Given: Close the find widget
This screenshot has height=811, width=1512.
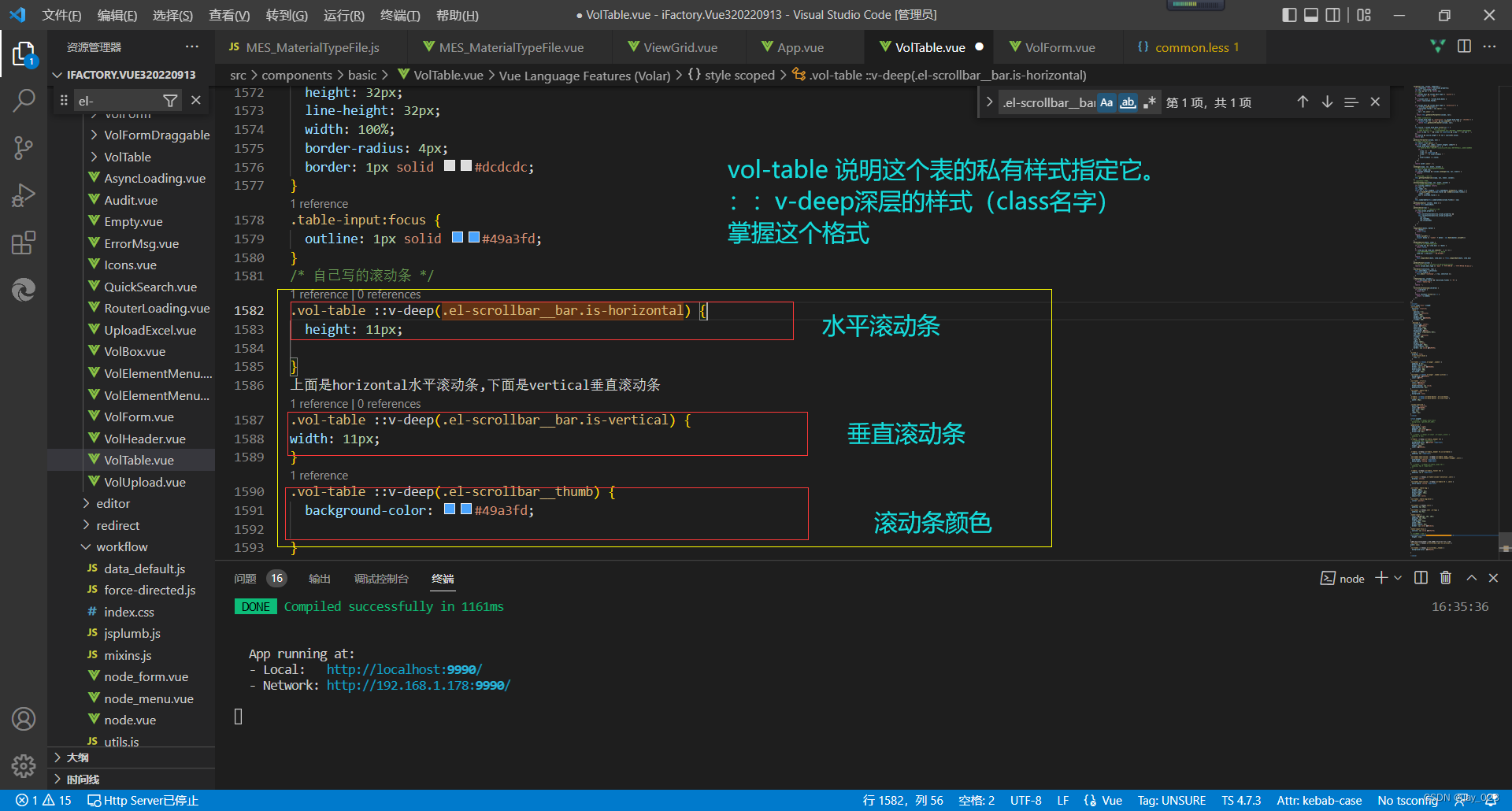Looking at the screenshot, I should pyautogui.click(x=1375, y=102).
